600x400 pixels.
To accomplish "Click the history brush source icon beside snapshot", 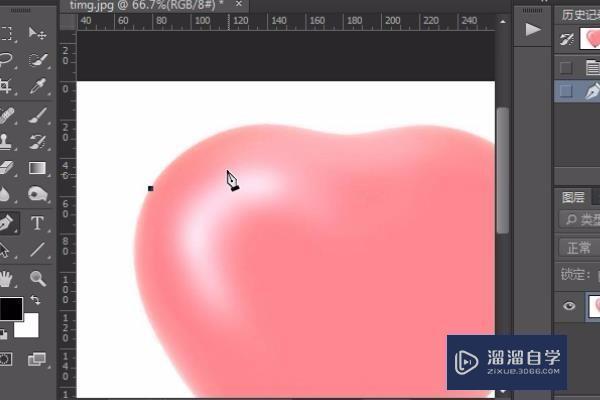I will 567,39.
